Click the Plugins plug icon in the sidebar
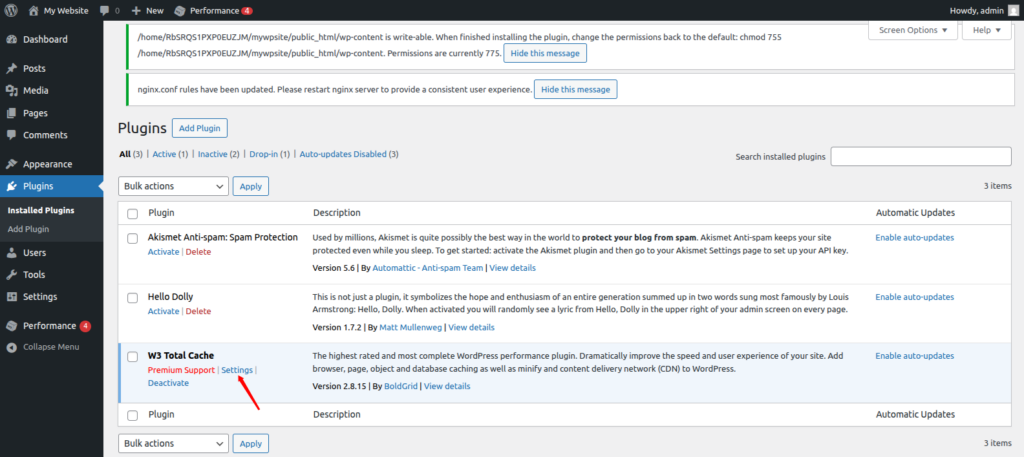The width and height of the screenshot is (1024, 457). (11, 187)
